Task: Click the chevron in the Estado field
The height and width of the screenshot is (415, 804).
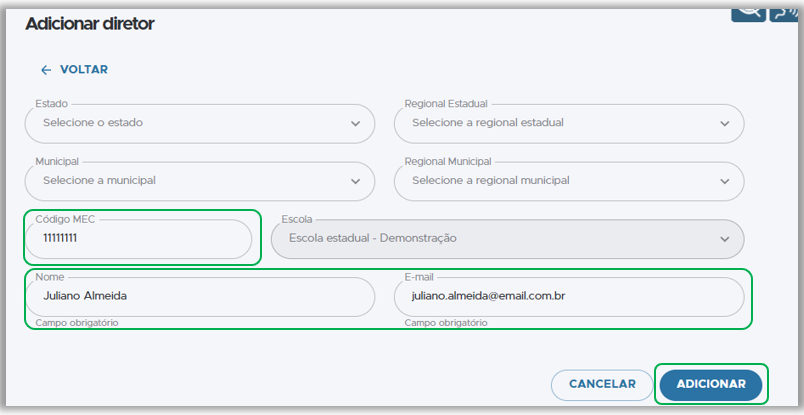Action: (x=355, y=124)
